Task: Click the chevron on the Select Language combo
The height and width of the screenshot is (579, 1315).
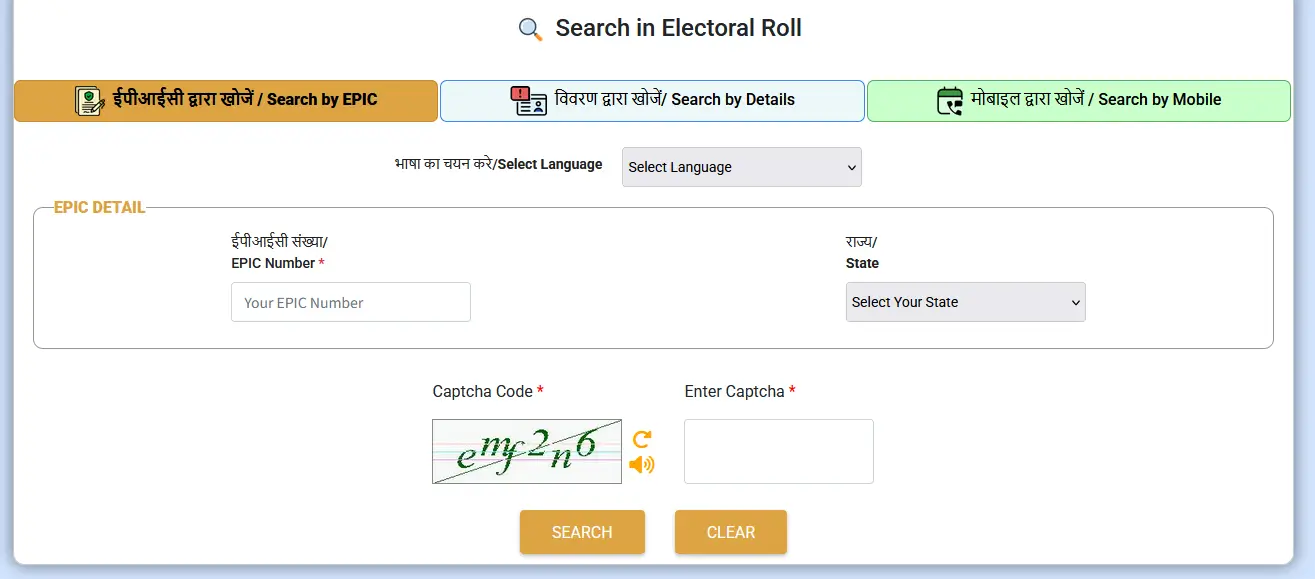Action: coord(850,167)
